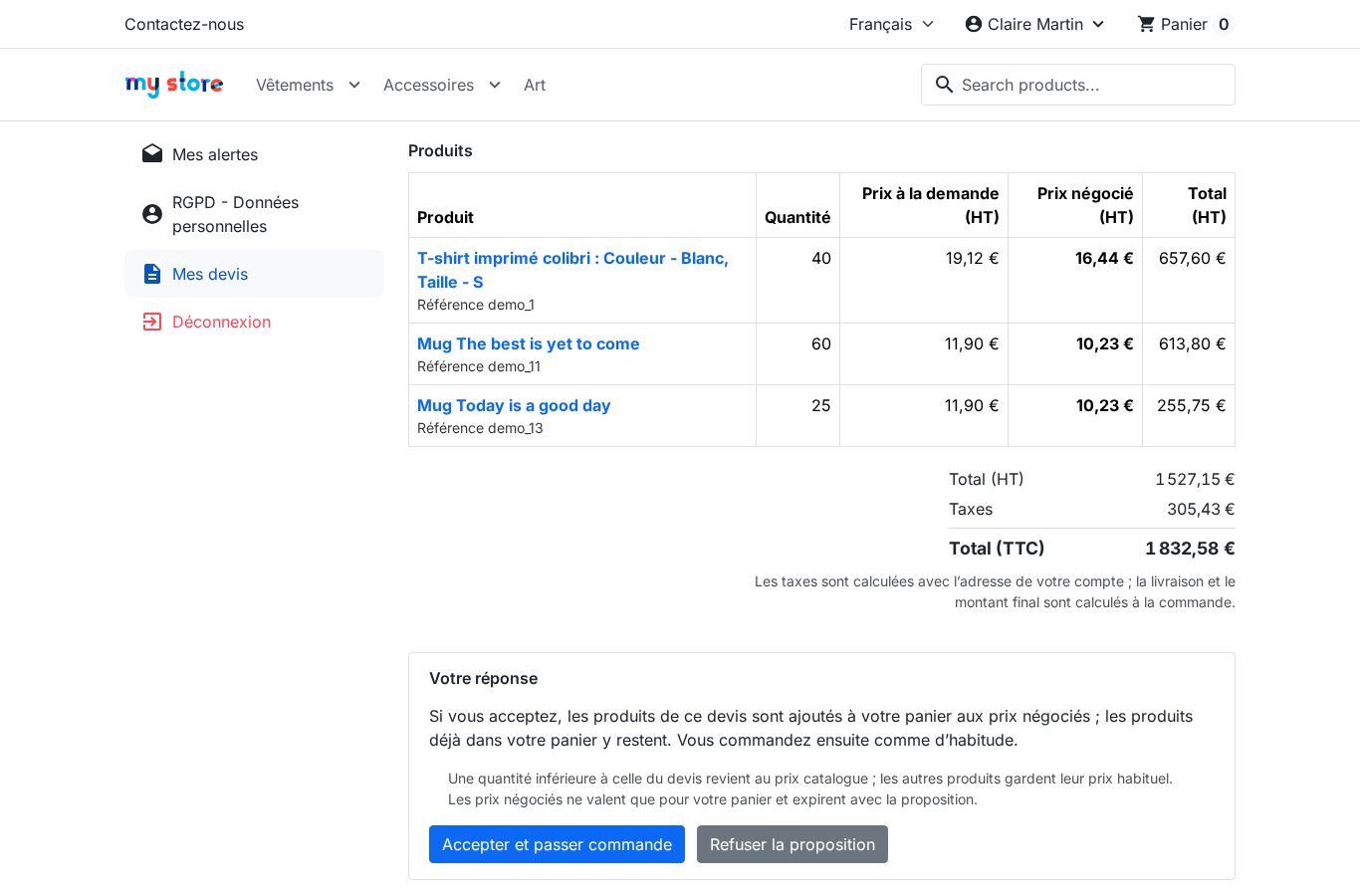
Task: Click the my store logo
Action: [174, 85]
